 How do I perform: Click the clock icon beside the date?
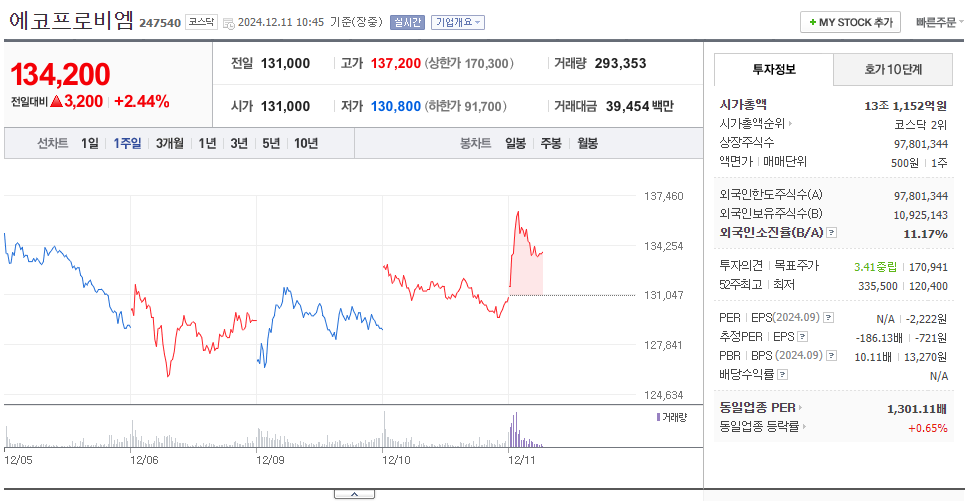click(x=228, y=23)
